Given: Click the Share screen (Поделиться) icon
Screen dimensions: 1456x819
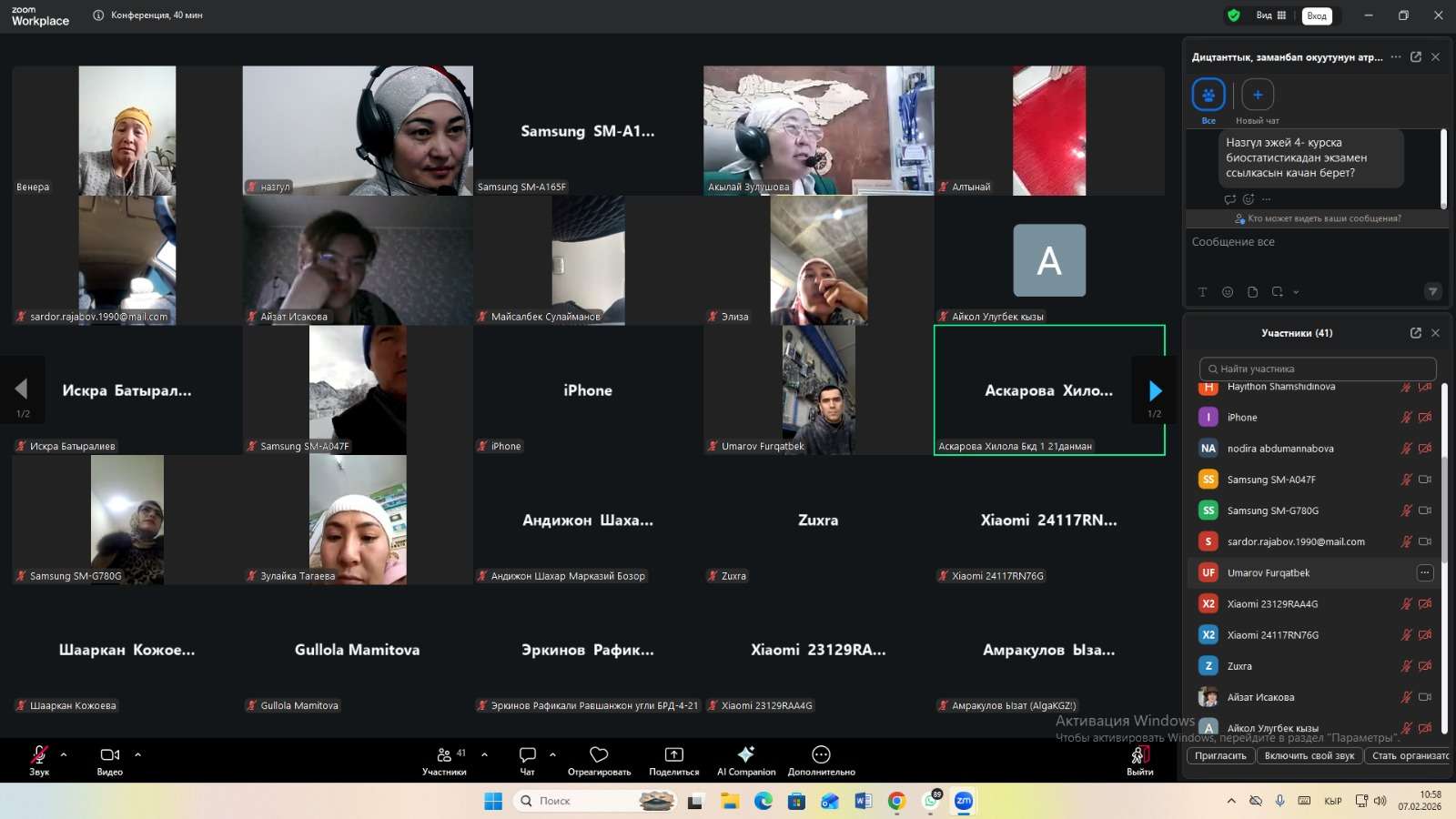Looking at the screenshot, I should pyautogui.click(x=673, y=754).
